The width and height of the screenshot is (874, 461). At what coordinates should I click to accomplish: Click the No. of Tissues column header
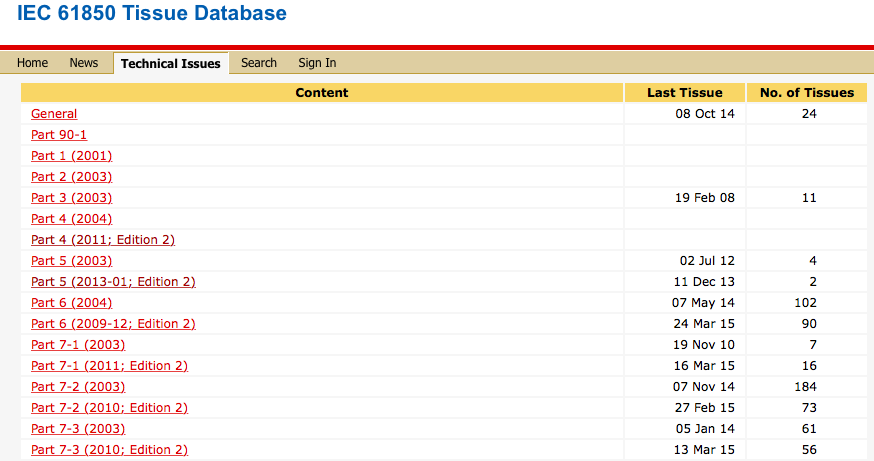807,93
